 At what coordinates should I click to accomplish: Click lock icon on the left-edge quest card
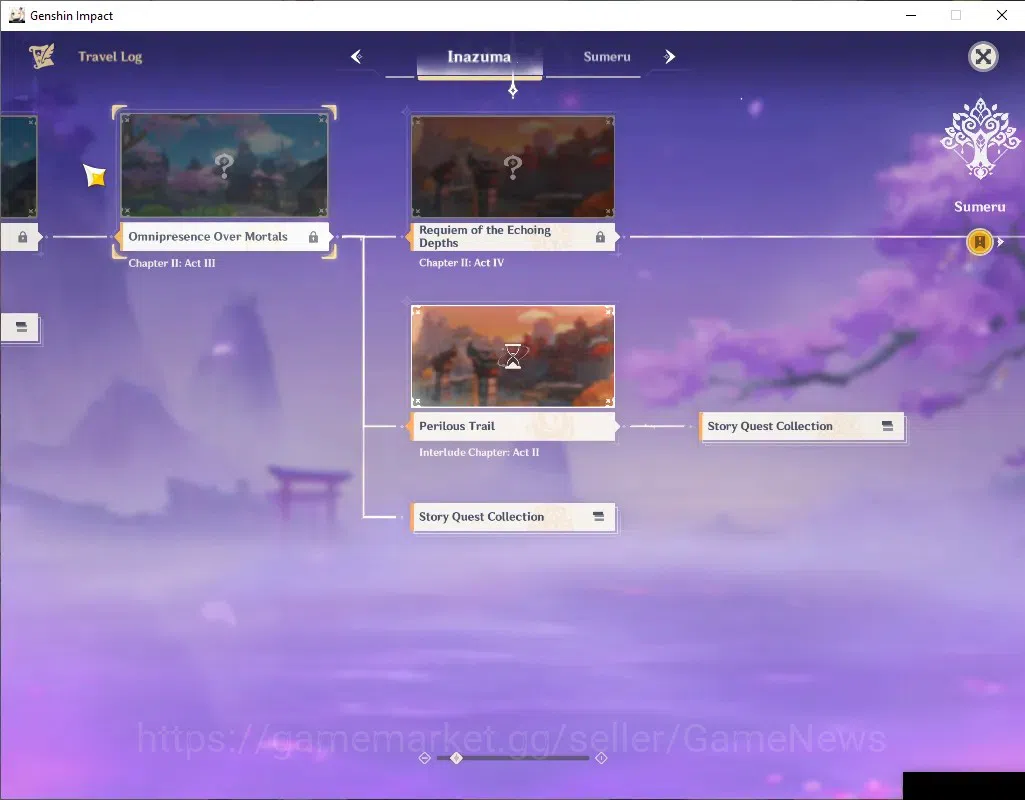(22, 237)
